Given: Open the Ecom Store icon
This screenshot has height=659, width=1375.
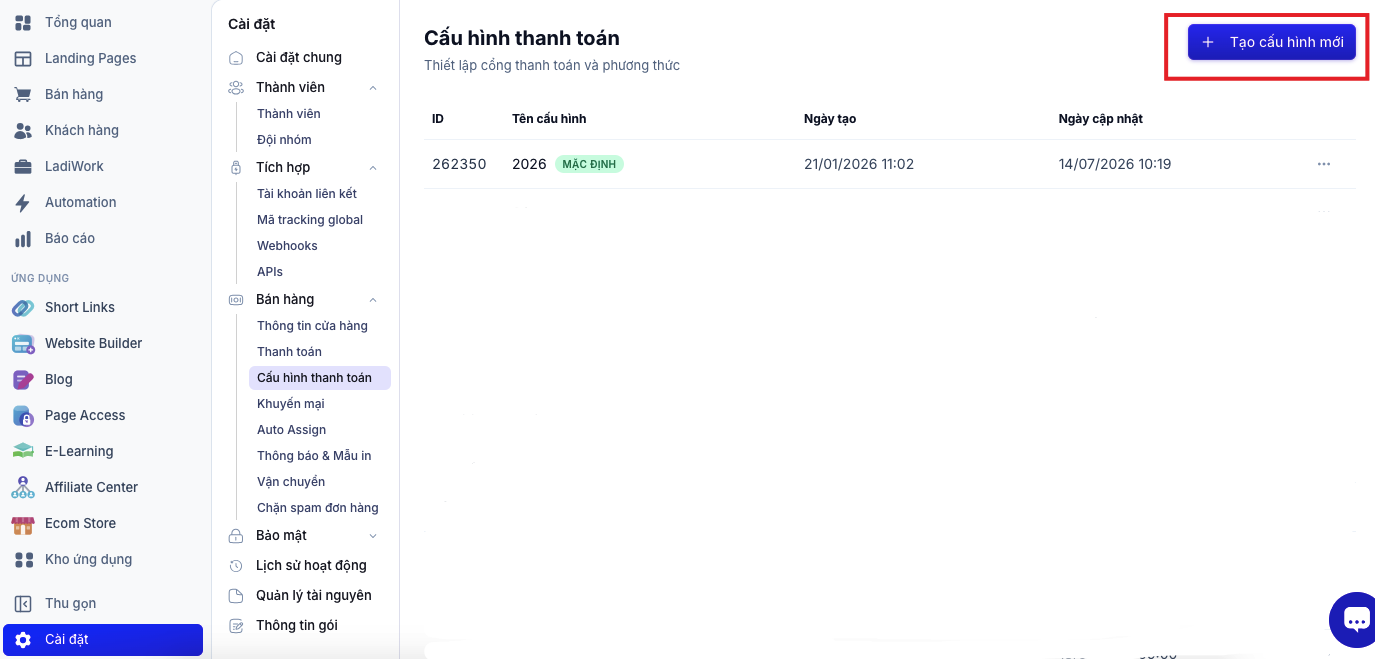Looking at the screenshot, I should 23,523.
